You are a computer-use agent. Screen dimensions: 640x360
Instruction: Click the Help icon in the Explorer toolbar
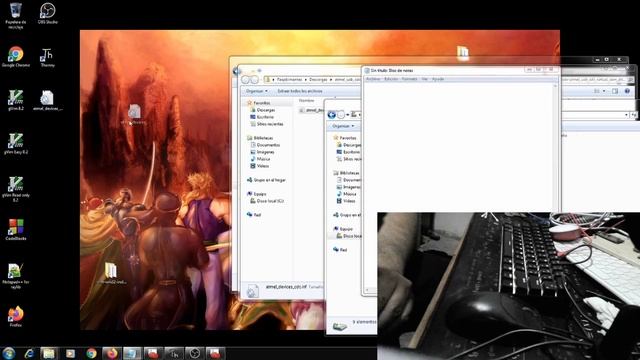[627, 91]
